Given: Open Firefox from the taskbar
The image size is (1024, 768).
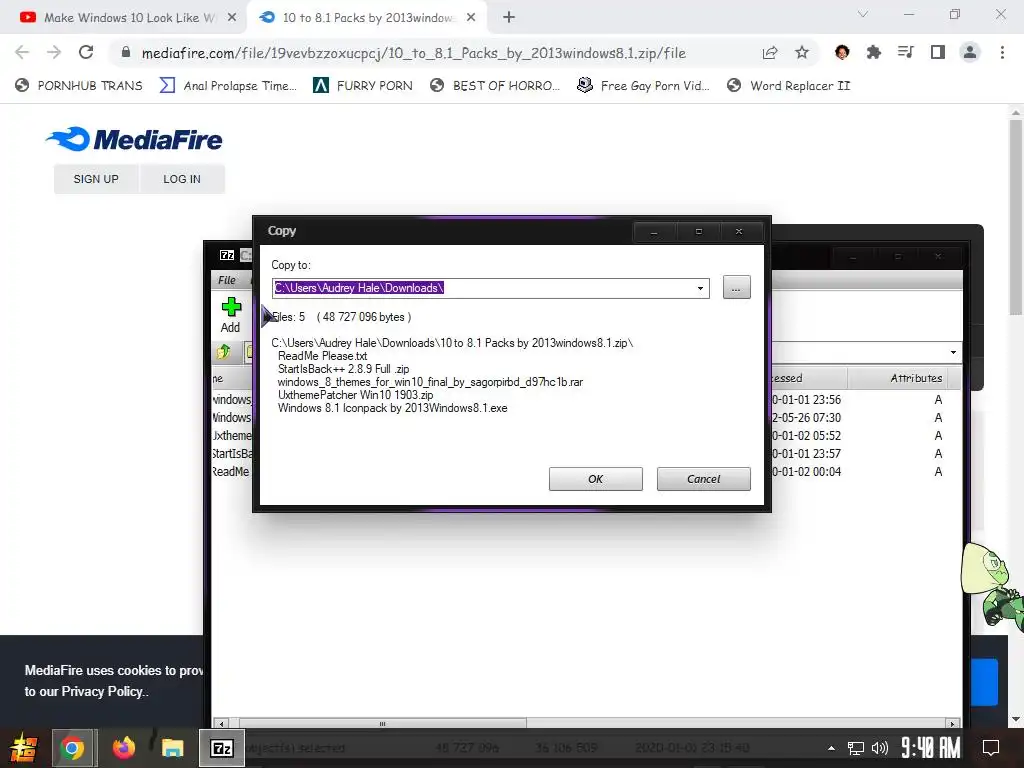Looking at the screenshot, I should click(123, 748).
